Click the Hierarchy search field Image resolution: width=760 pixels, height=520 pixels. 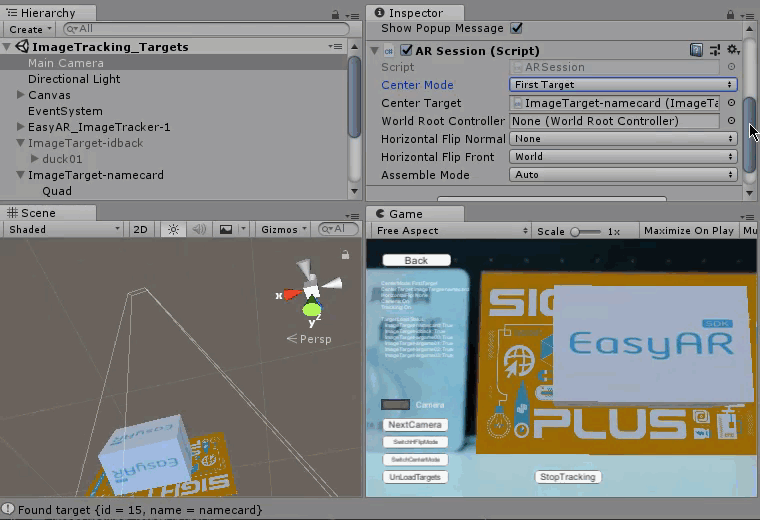(x=206, y=29)
